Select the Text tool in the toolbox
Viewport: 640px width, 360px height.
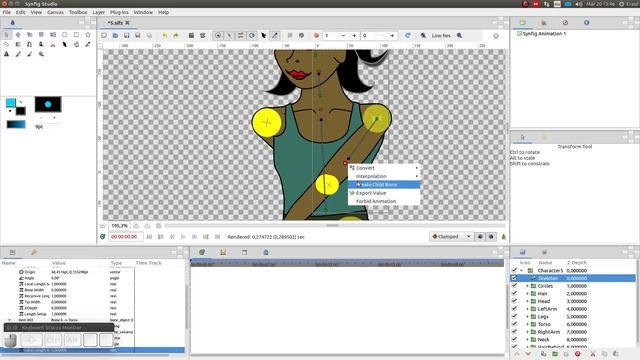click(7, 54)
